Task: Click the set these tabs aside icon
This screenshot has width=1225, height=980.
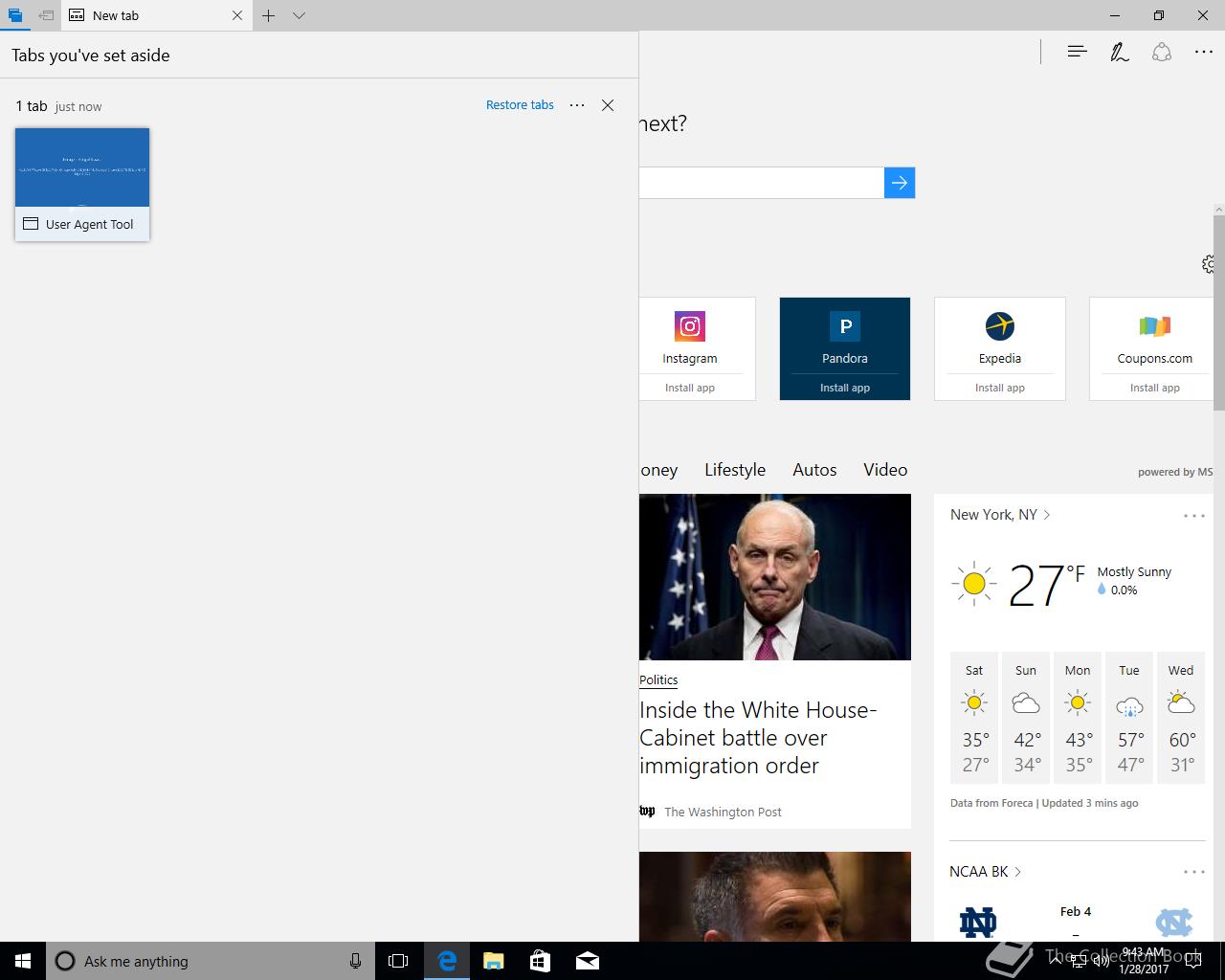Action: tap(46, 15)
